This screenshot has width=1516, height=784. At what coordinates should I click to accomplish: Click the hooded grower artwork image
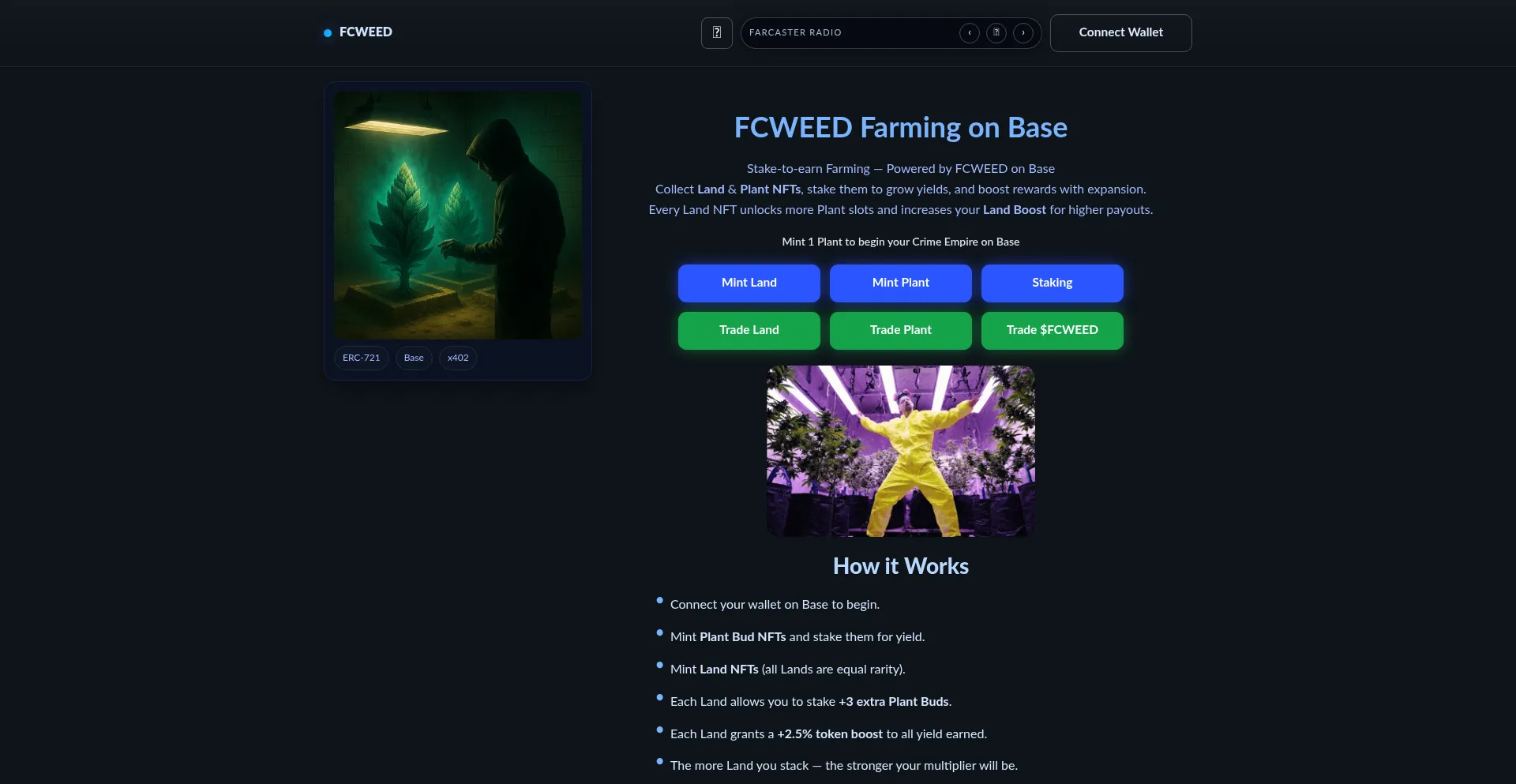[x=458, y=216]
